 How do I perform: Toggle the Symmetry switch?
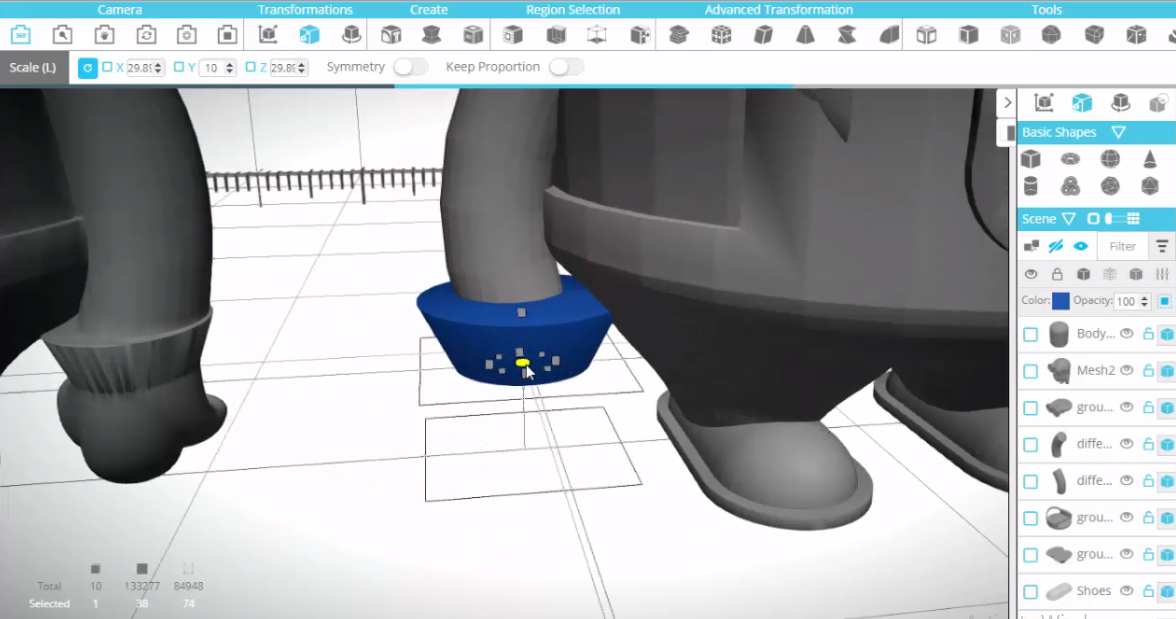click(410, 67)
